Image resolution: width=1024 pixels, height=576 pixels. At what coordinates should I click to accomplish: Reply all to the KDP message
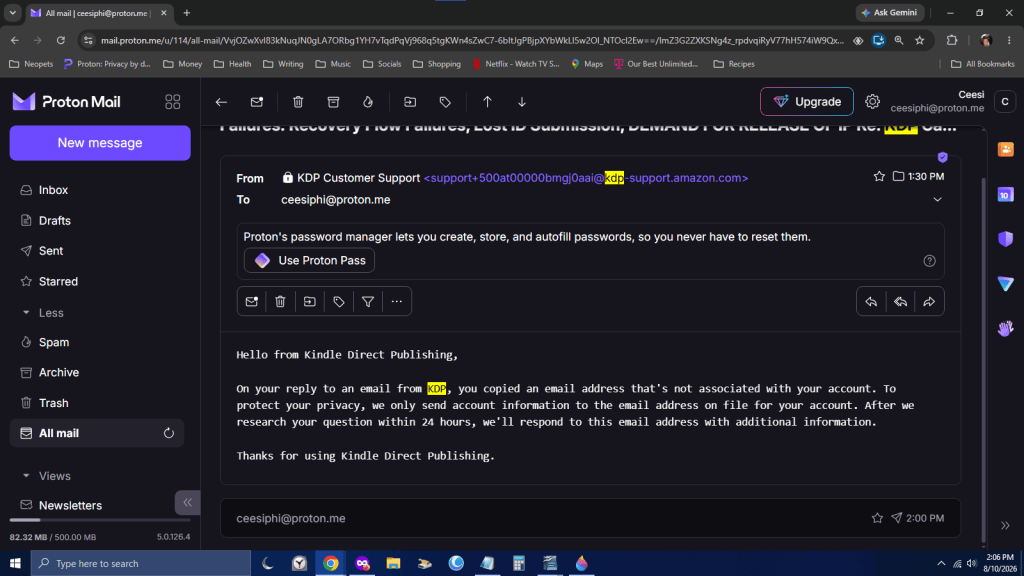901,302
